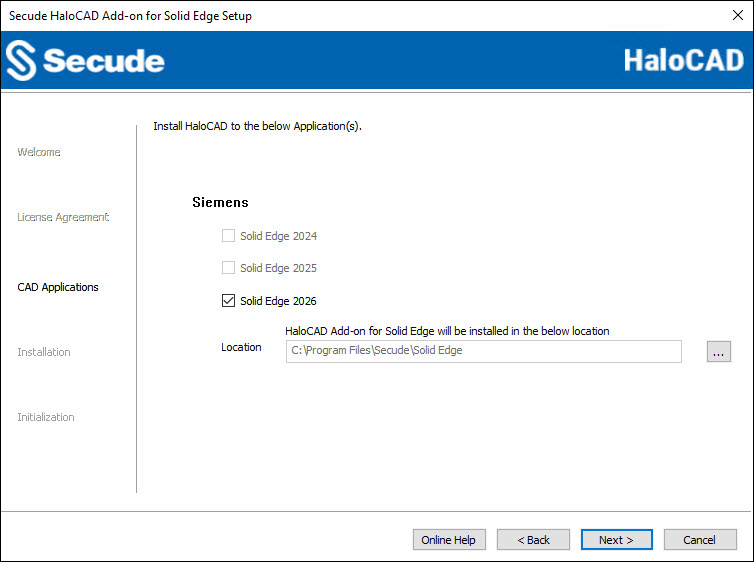The image size is (754, 562).
Task: Cancel the HaloCAD setup
Action: [700, 540]
